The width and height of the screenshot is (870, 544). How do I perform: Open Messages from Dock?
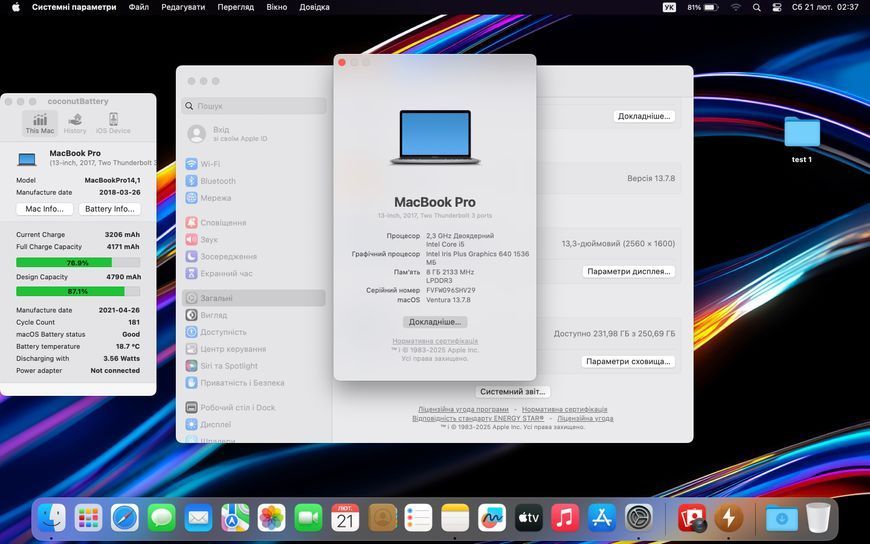(x=161, y=518)
